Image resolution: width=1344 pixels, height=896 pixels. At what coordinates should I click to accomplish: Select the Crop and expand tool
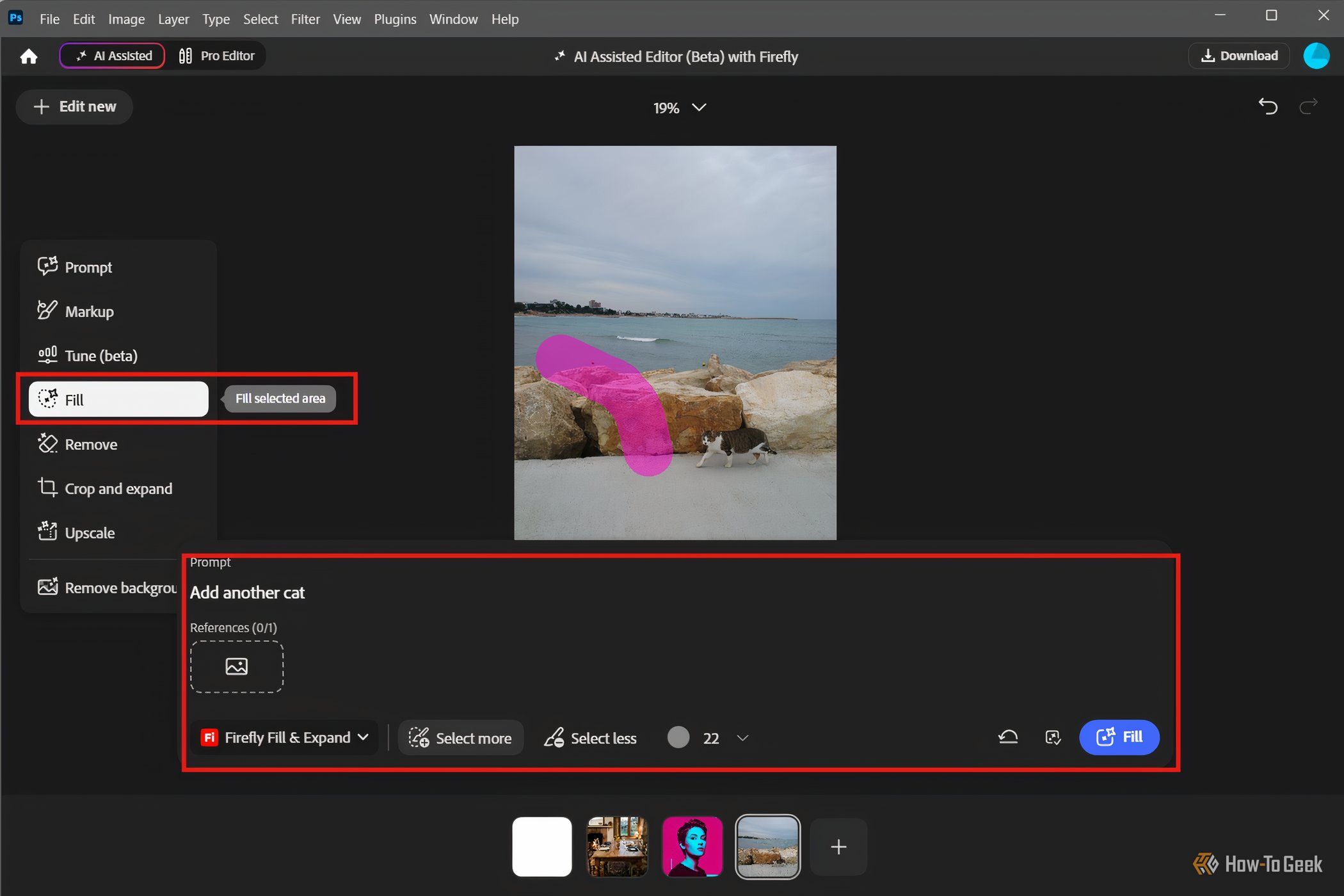click(x=118, y=488)
